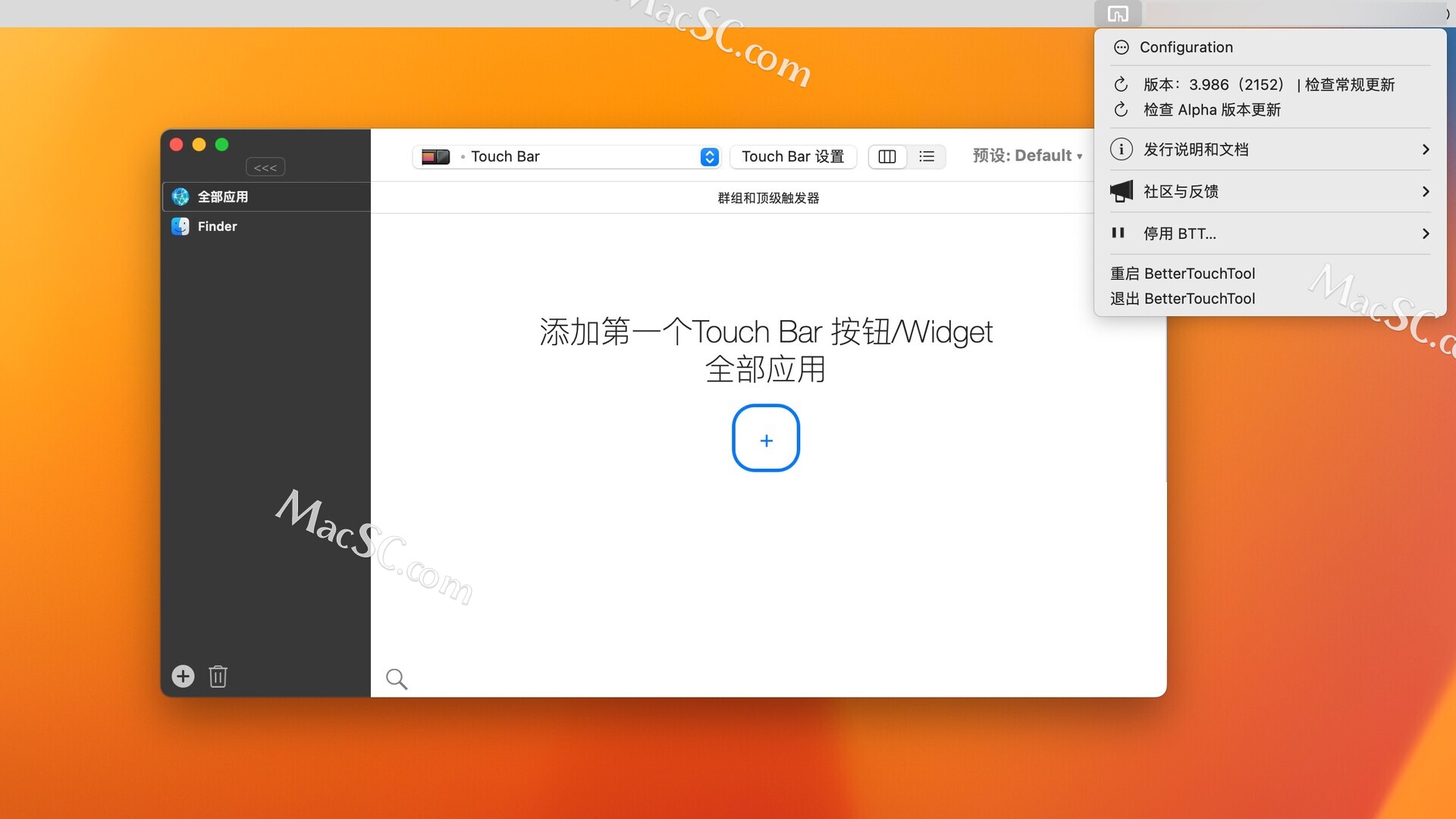Close the BetterTouchTool window

[x=177, y=144]
